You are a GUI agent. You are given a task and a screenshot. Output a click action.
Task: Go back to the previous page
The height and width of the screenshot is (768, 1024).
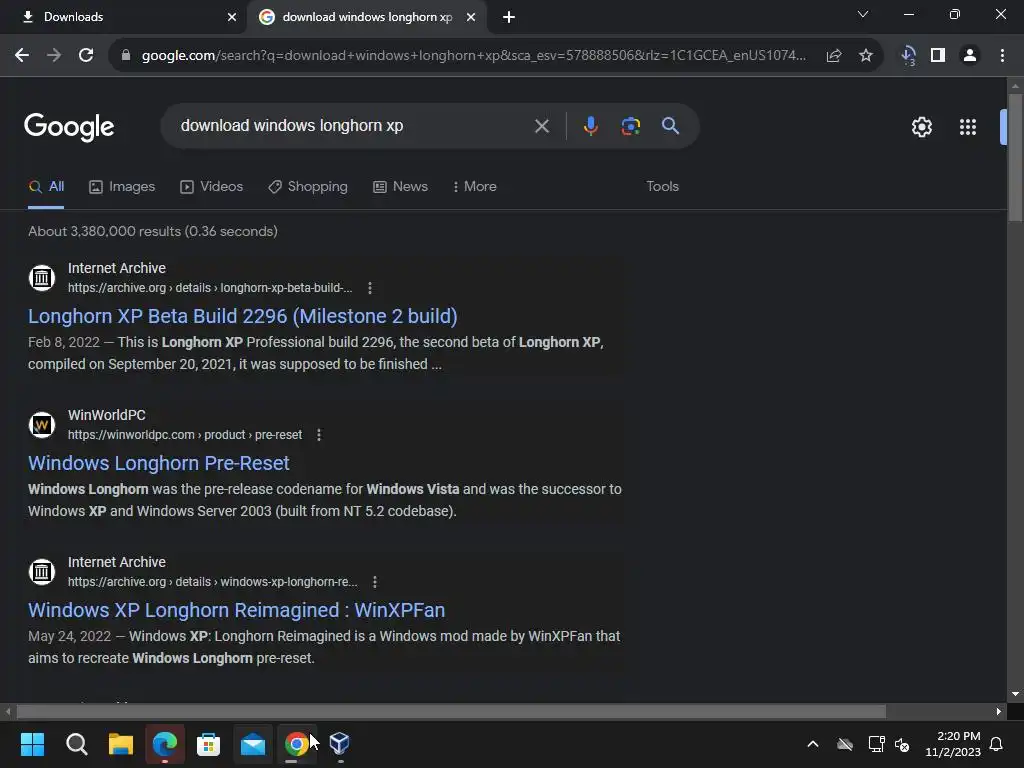[22, 56]
